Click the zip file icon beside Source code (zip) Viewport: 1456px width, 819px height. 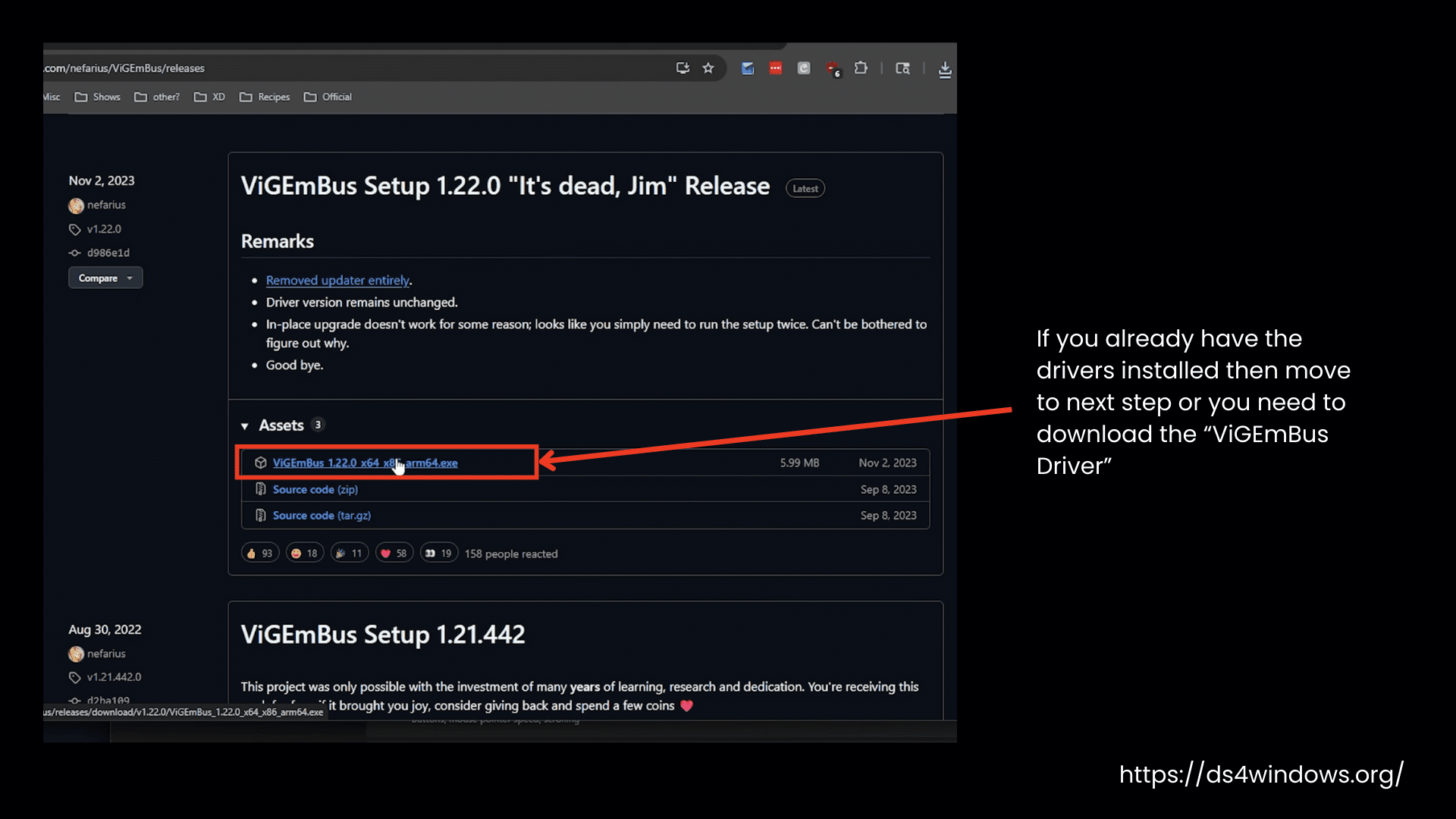(261, 489)
